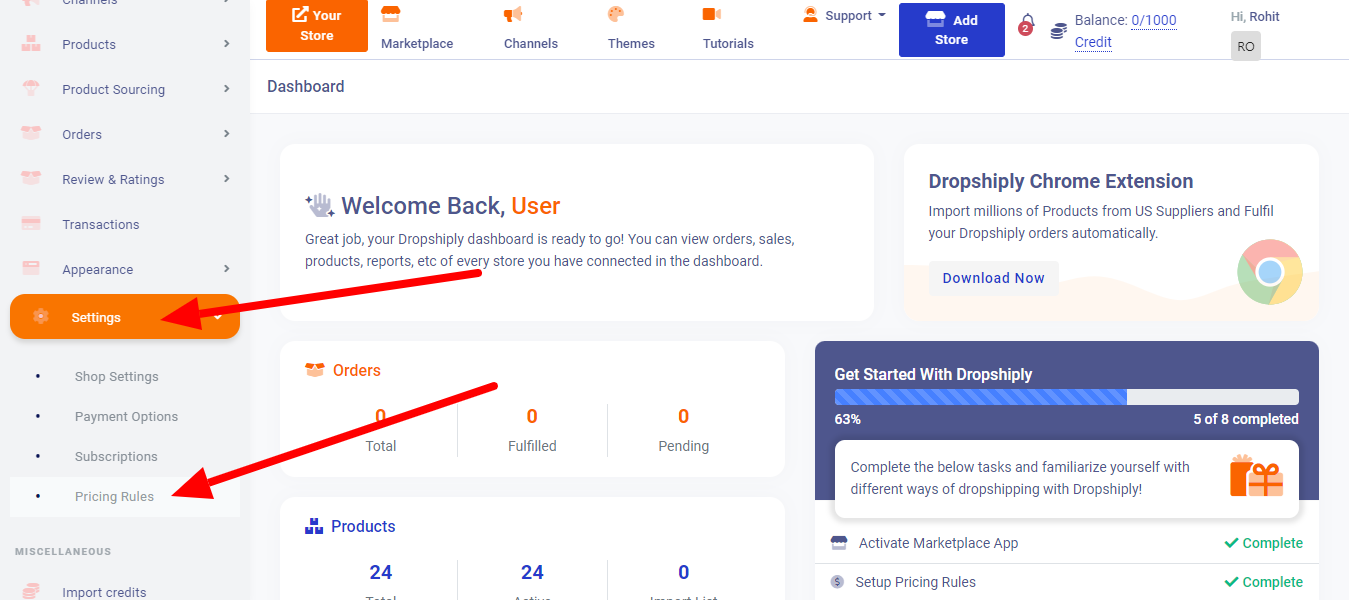1349x600 pixels.
Task: Click the Orders card box icon
Action: pos(315,370)
